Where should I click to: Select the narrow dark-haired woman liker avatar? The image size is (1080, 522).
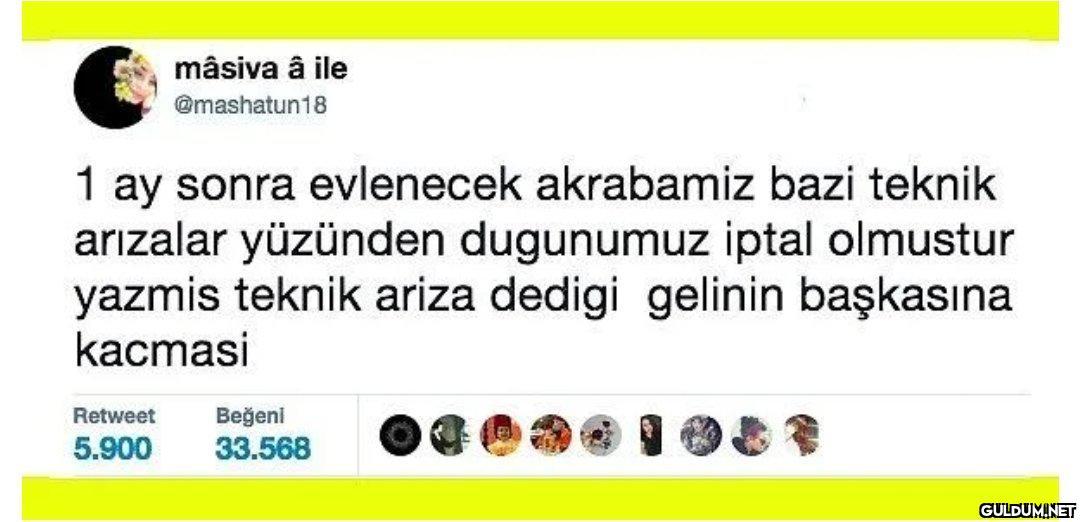tap(651, 435)
